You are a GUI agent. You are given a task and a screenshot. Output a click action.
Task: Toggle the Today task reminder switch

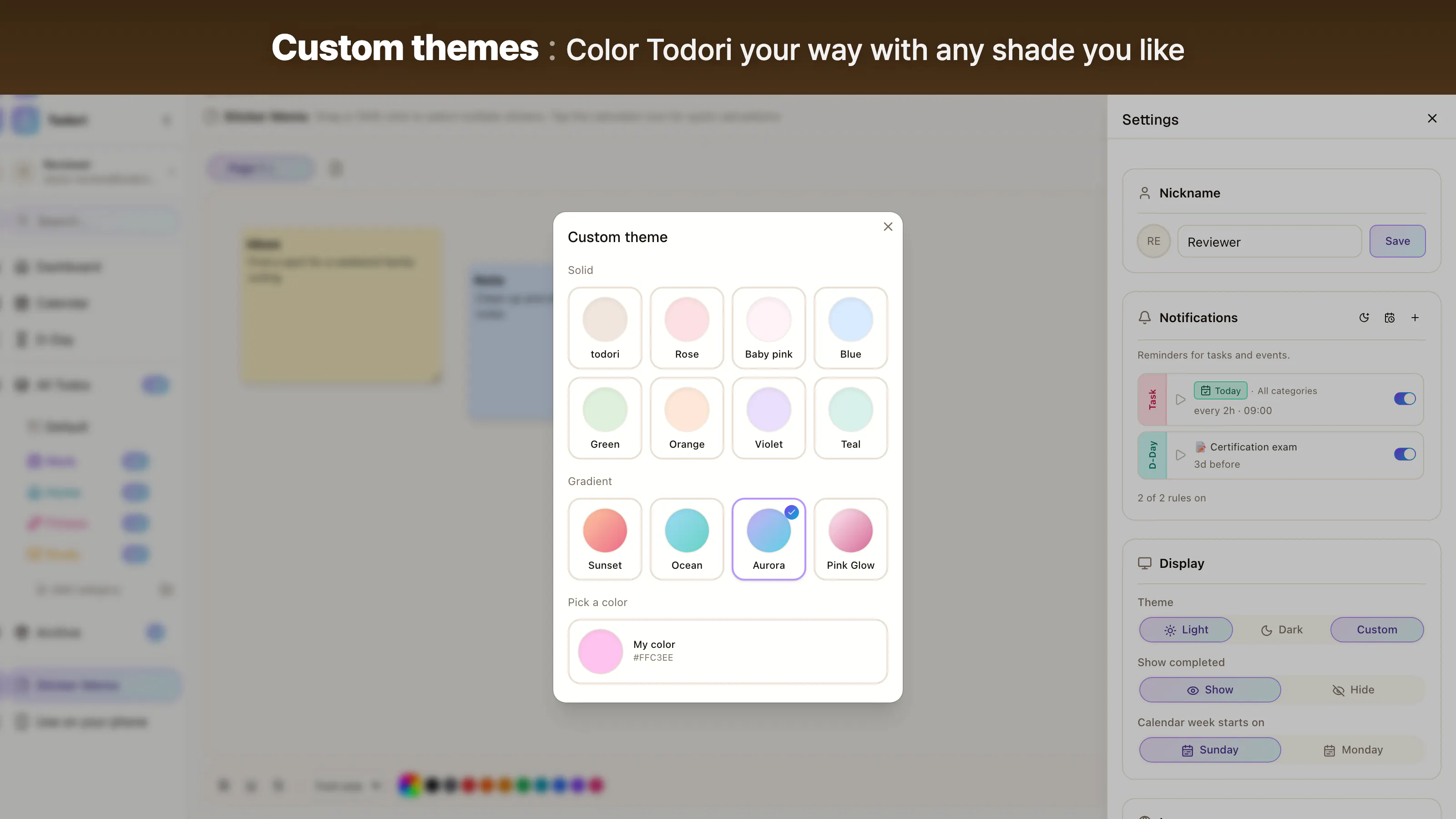coord(1405,399)
